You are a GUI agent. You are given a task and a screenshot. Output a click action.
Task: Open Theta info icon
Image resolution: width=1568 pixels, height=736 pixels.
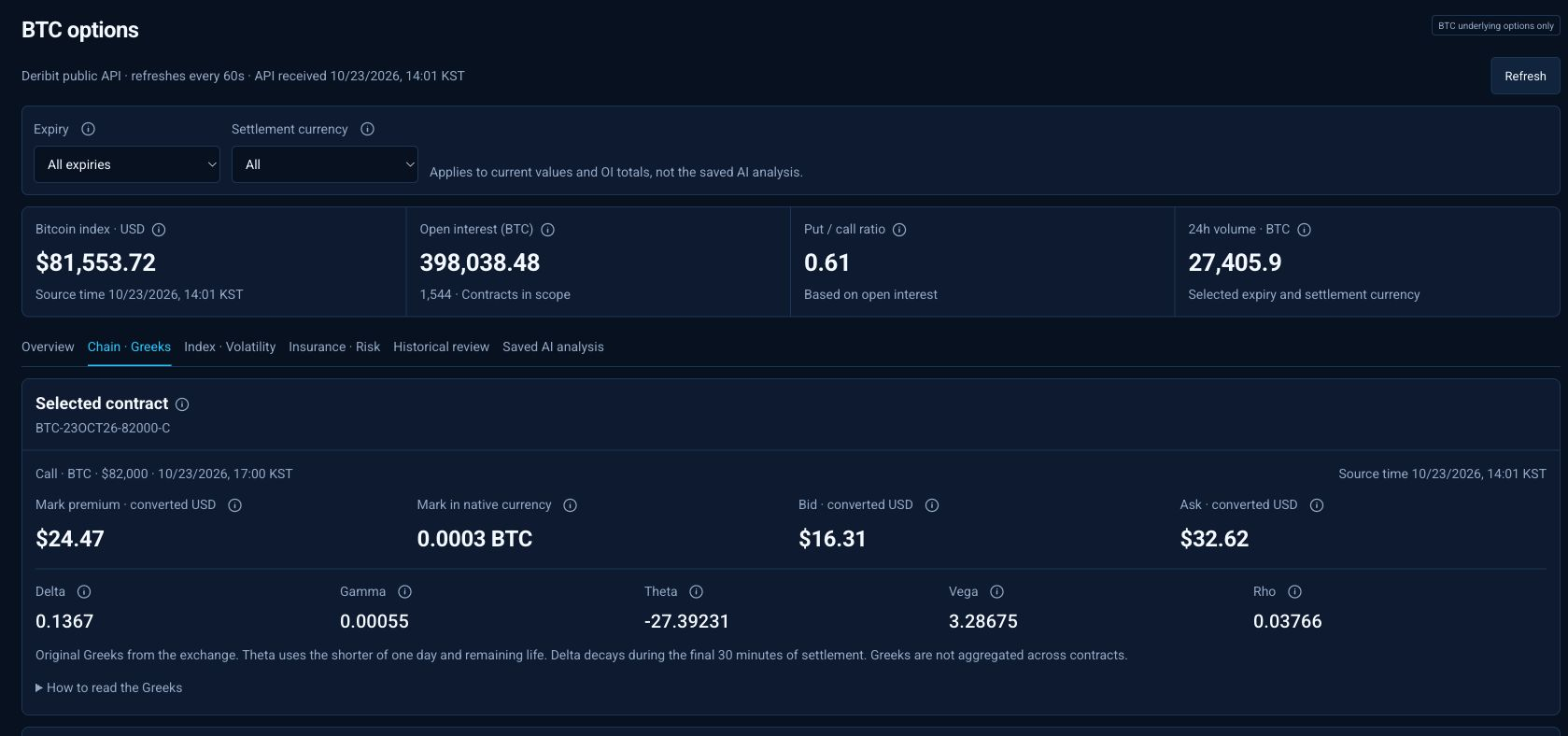coord(696,592)
